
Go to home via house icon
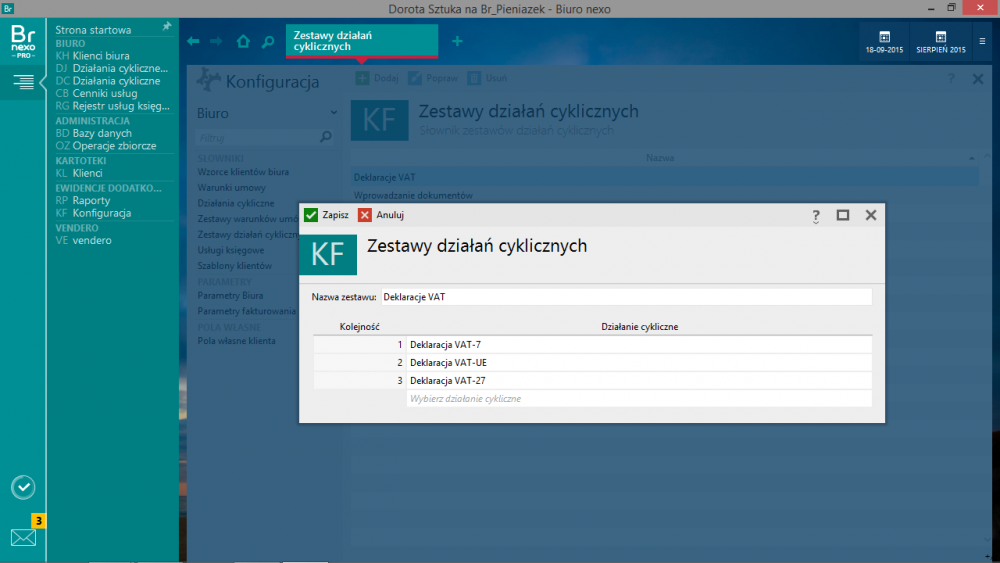tap(243, 42)
